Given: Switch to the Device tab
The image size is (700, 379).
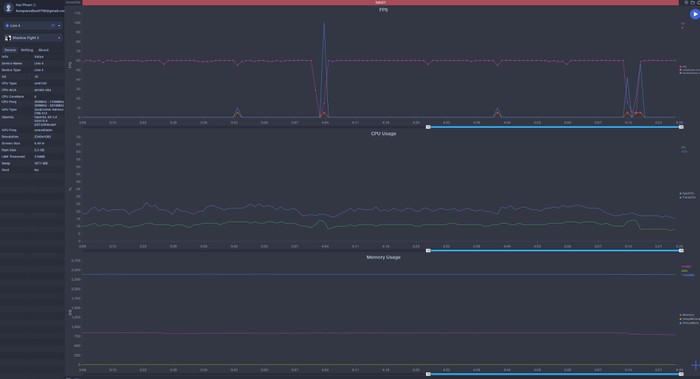Looking at the screenshot, I should pos(10,50).
